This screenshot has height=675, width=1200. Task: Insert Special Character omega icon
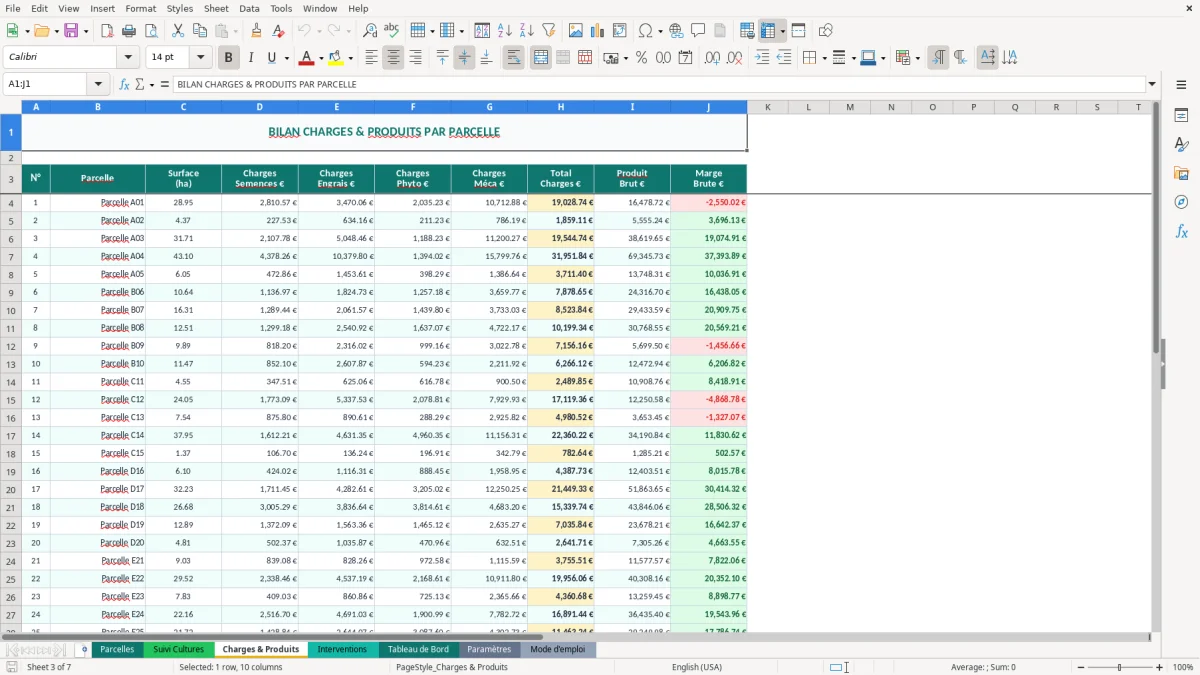[x=646, y=31]
